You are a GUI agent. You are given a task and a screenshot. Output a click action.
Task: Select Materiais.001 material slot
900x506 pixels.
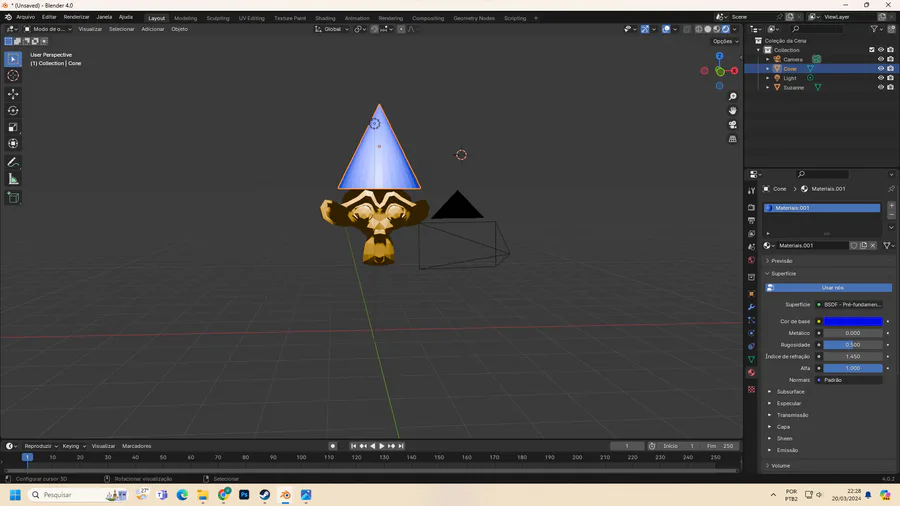pos(822,208)
